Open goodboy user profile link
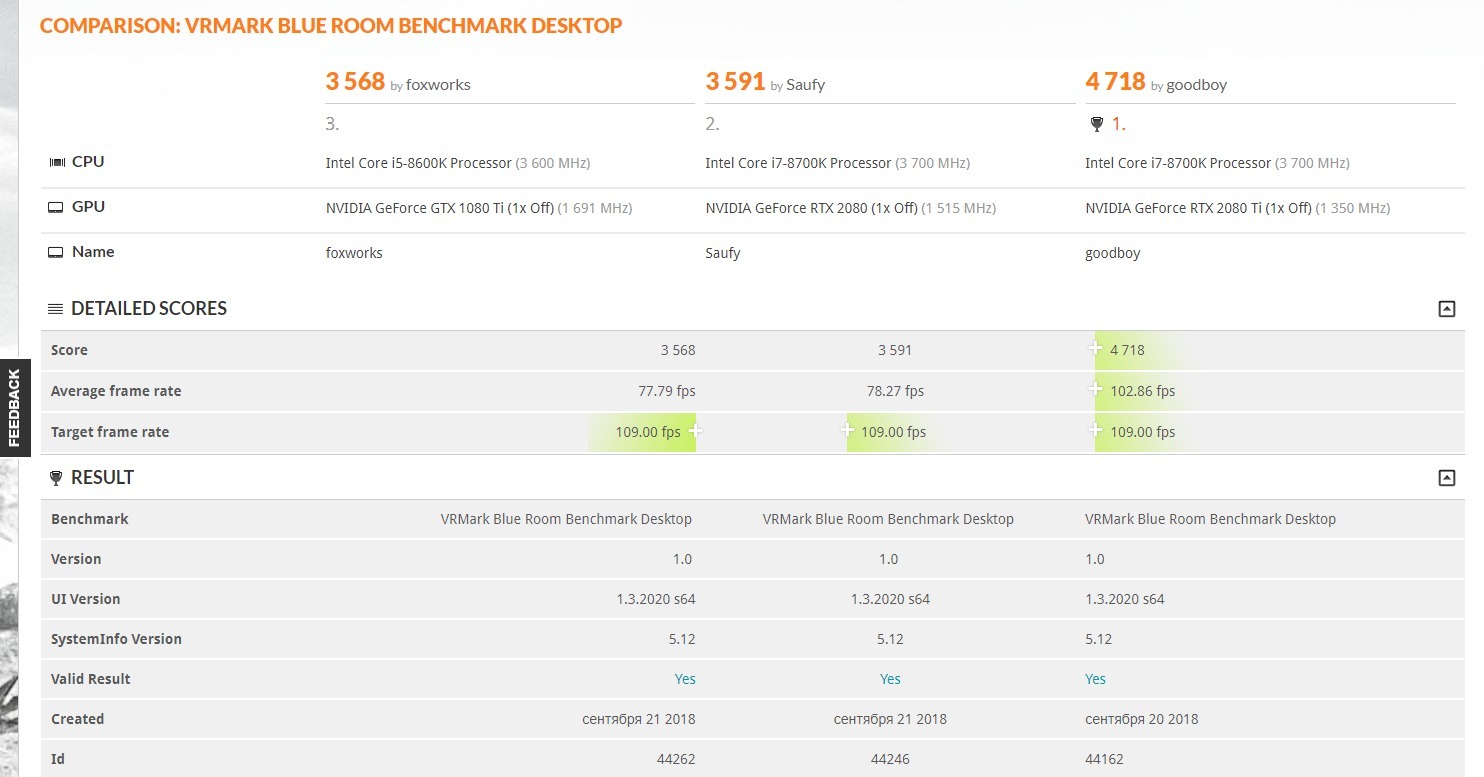 click(1197, 85)
